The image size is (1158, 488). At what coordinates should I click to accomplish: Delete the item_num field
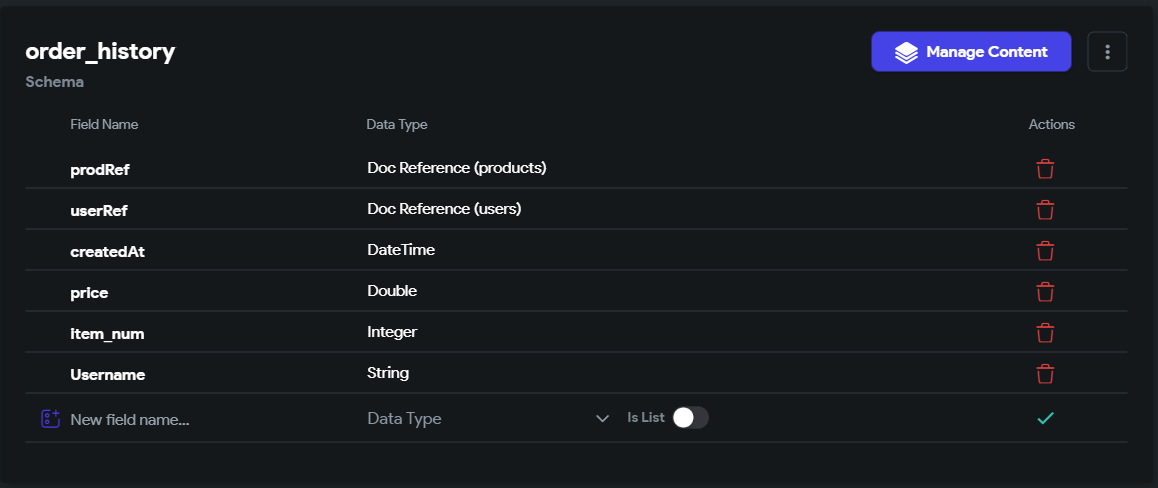tap(1044, 333)
